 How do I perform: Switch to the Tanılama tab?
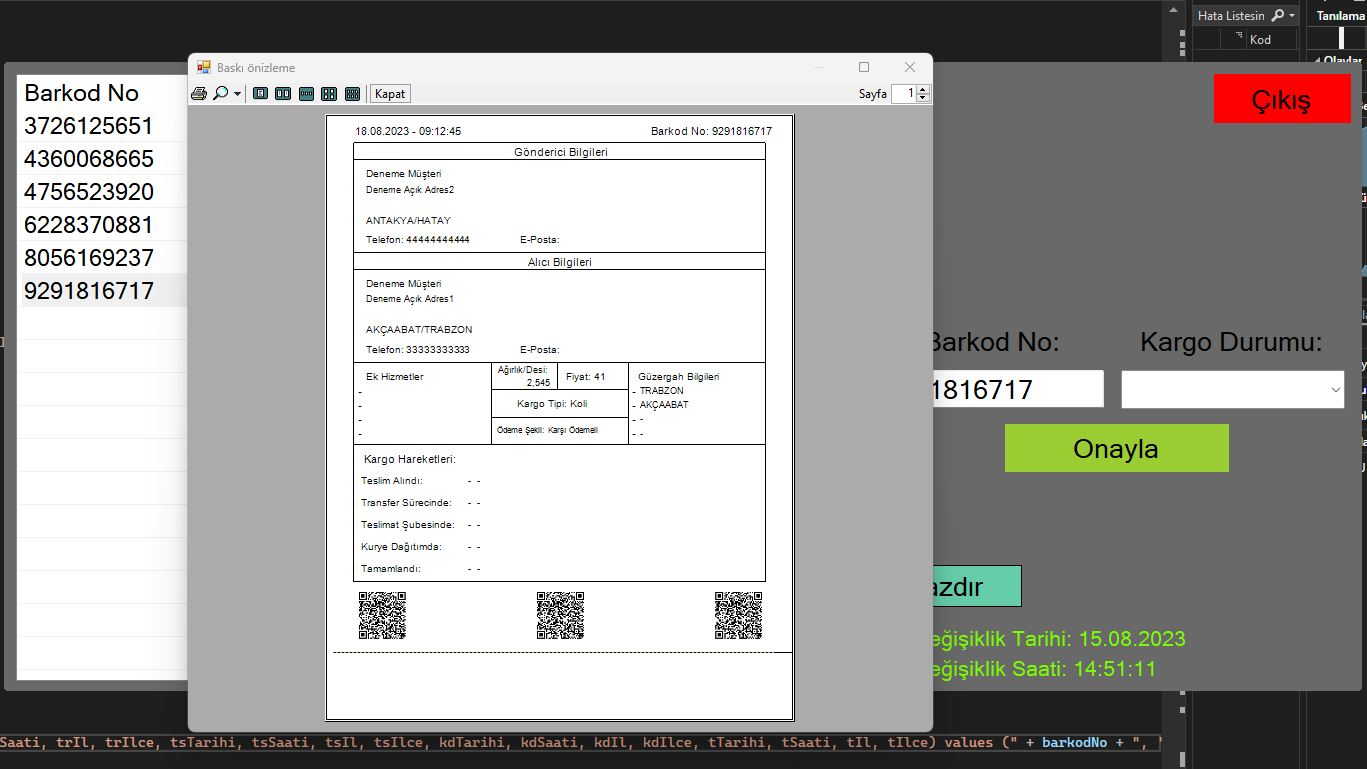click(1337, 15)
